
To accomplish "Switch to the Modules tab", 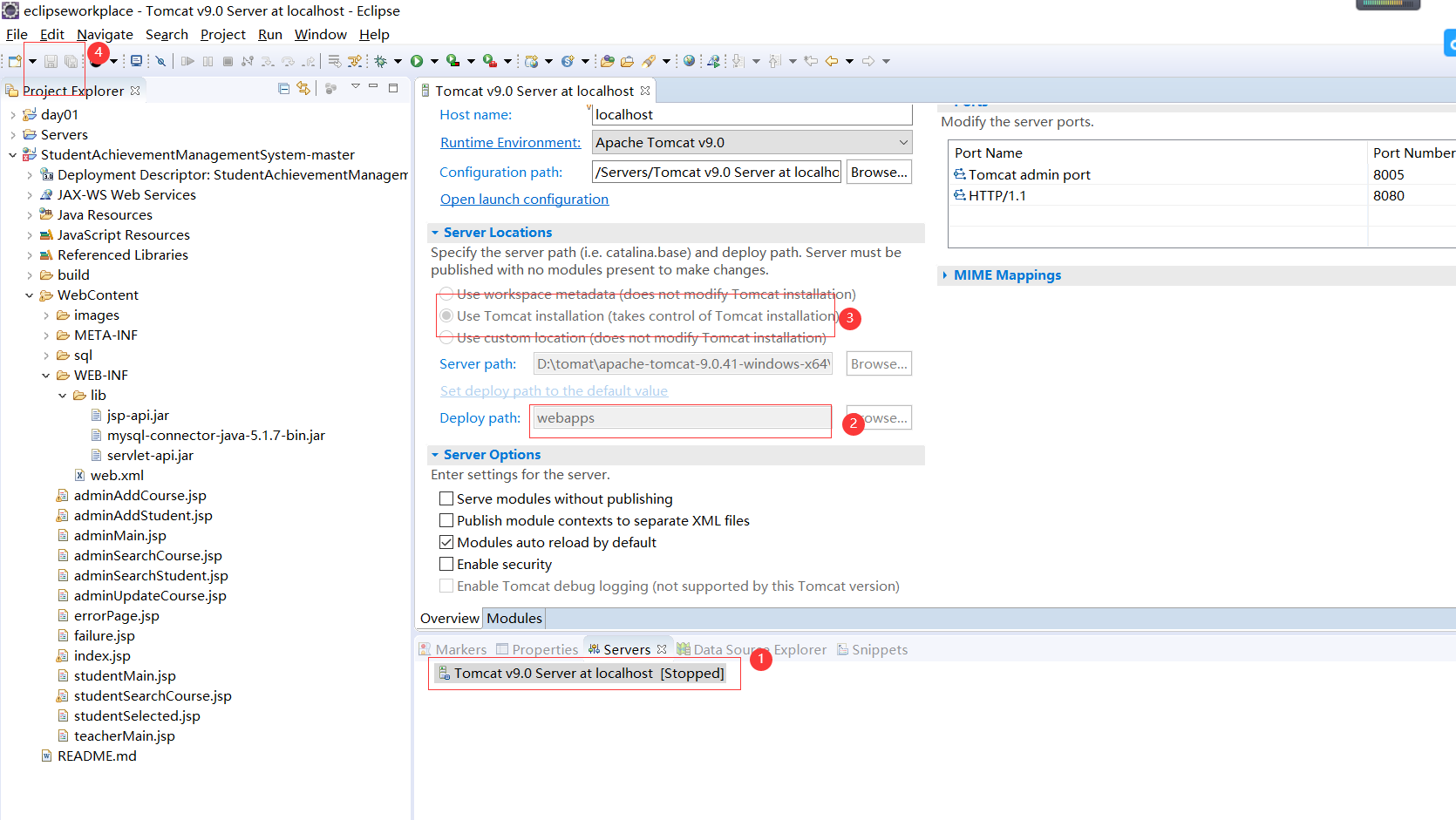I will [514, 619].
